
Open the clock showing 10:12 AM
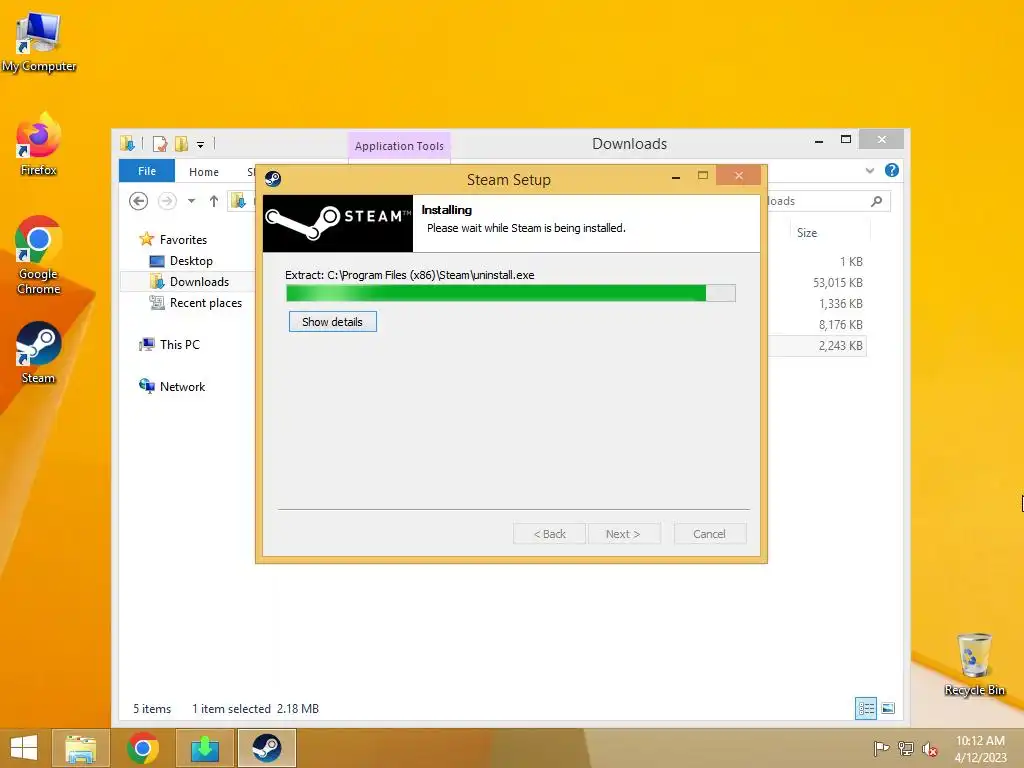tap(980, 748)
